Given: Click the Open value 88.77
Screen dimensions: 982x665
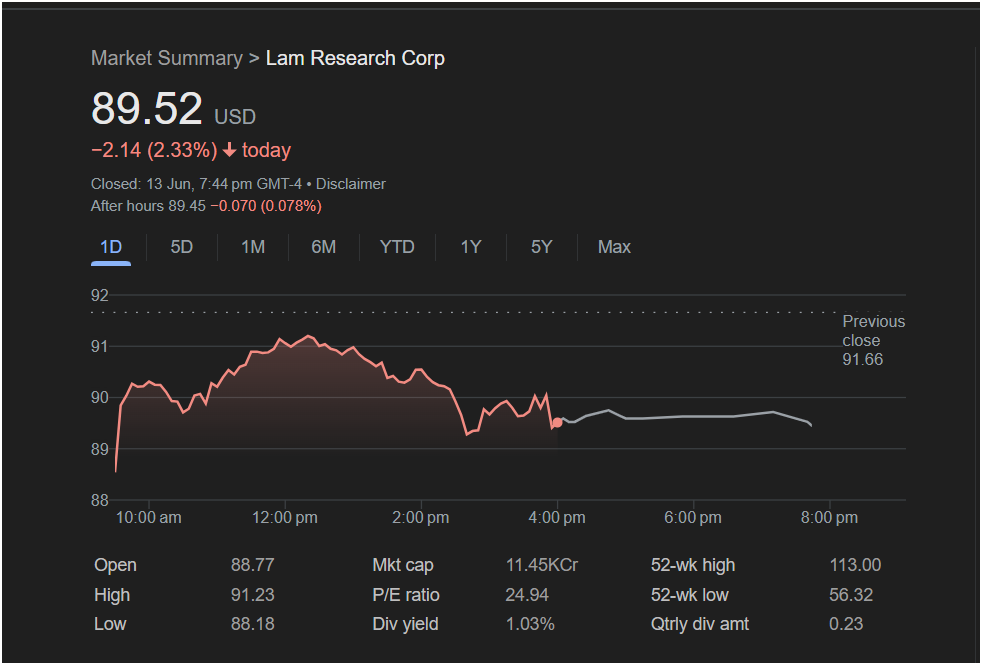Looking at the screenshot, I should (252, 565).
